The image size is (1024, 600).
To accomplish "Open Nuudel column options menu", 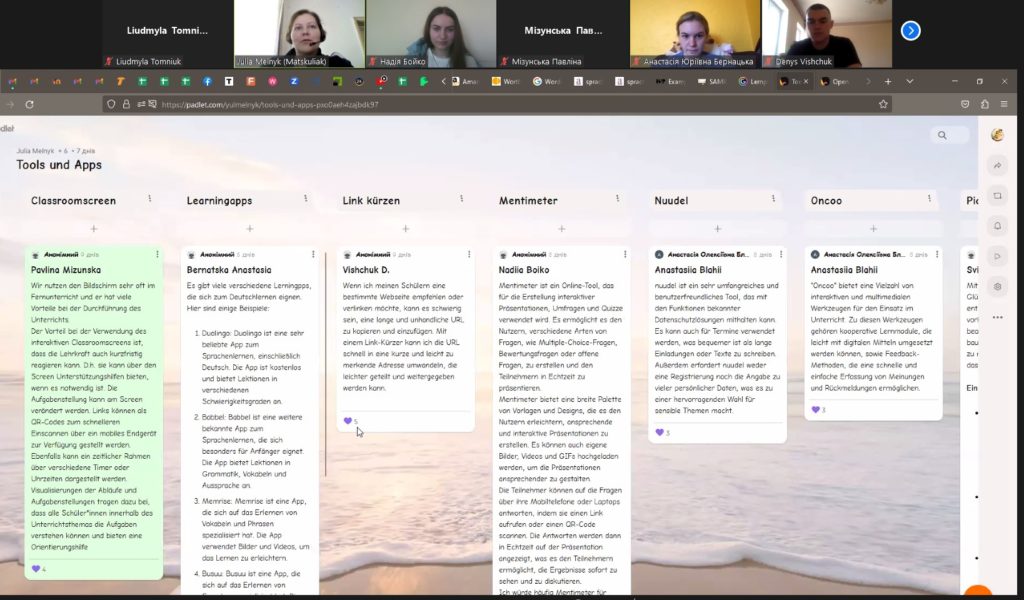I will tap(773, 198).
